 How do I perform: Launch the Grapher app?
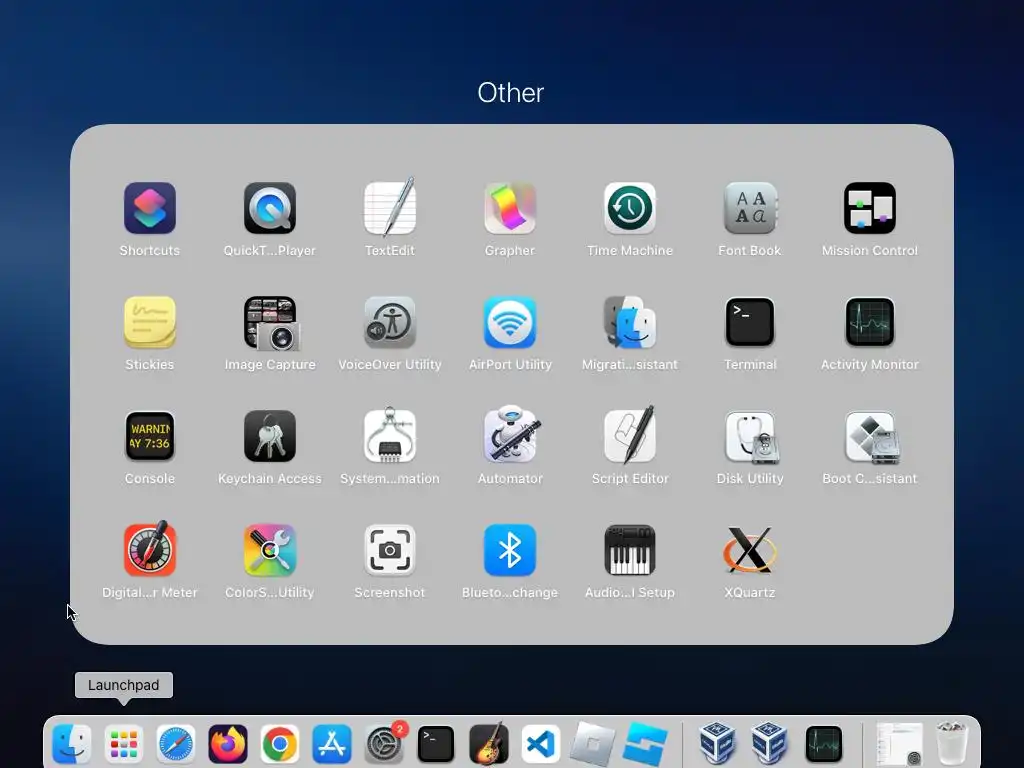(x=510, y=208)
